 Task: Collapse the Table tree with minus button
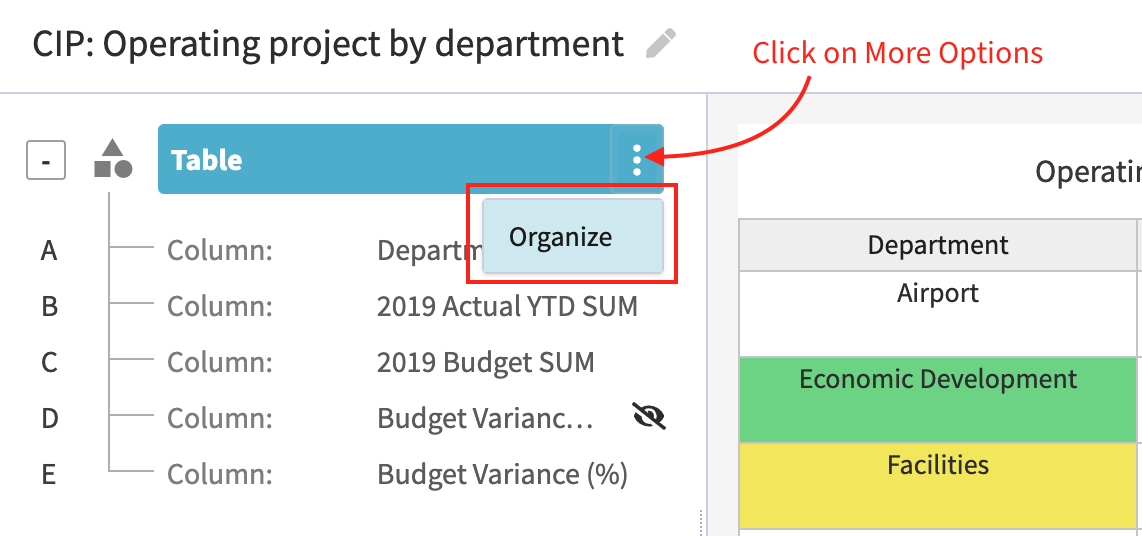pos(46,159)
